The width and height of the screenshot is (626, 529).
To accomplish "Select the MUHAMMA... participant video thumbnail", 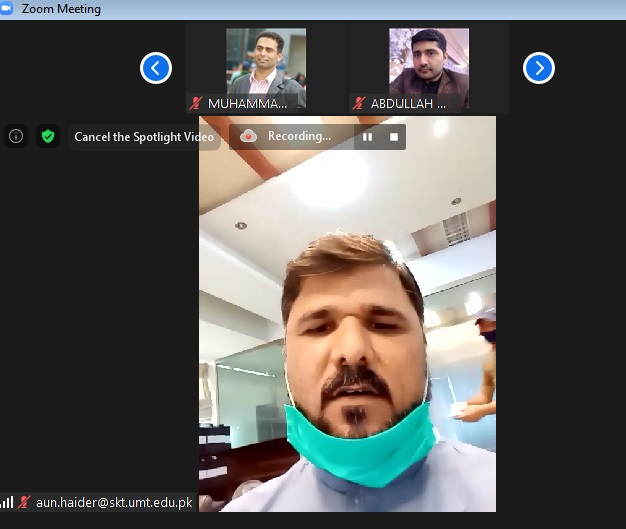I will pos(265,62).
